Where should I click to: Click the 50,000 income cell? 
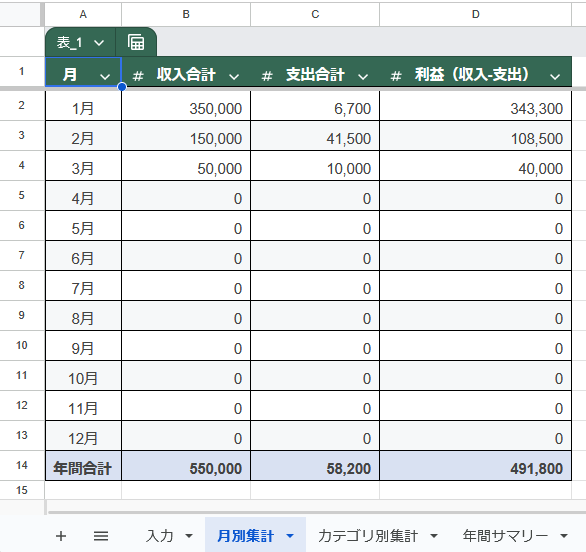tap(186, 166)
